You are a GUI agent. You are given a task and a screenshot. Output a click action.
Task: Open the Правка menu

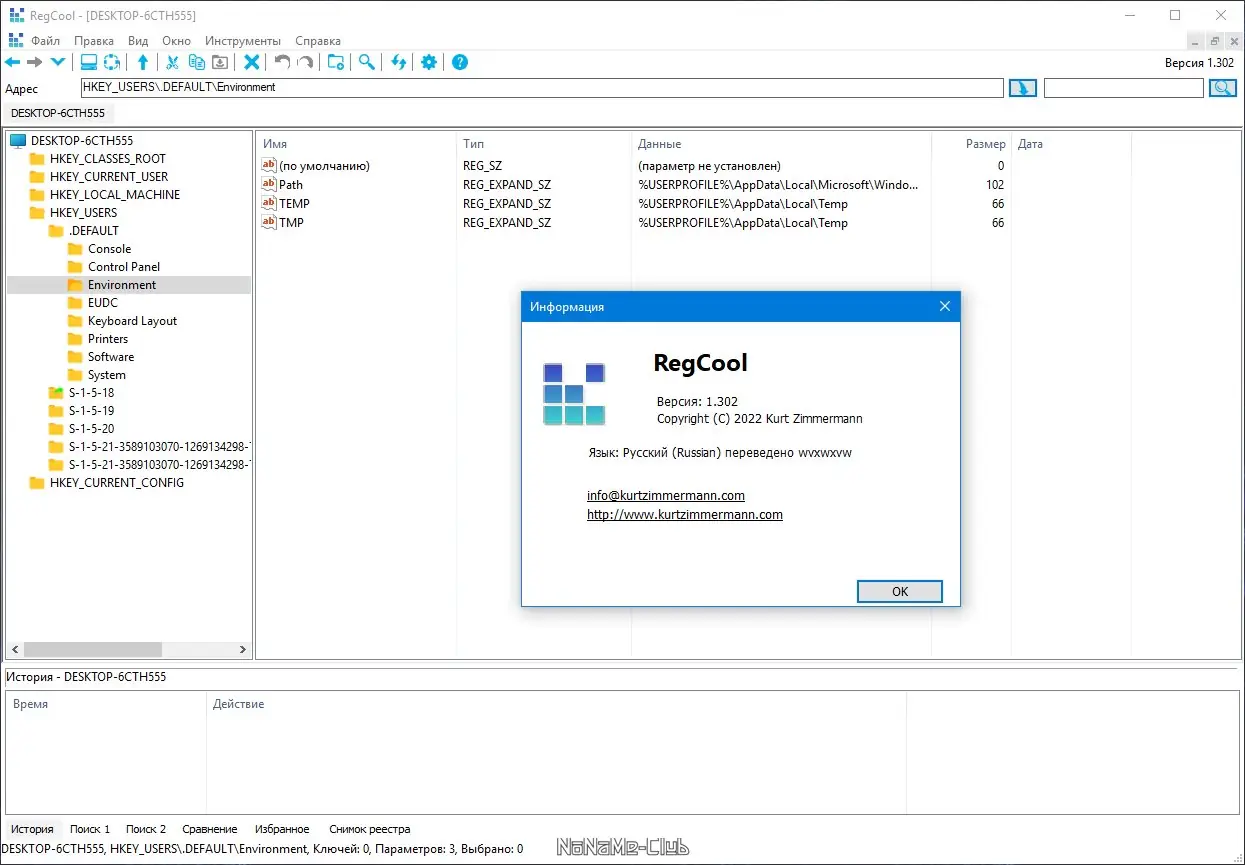click(x=94, y=41)
